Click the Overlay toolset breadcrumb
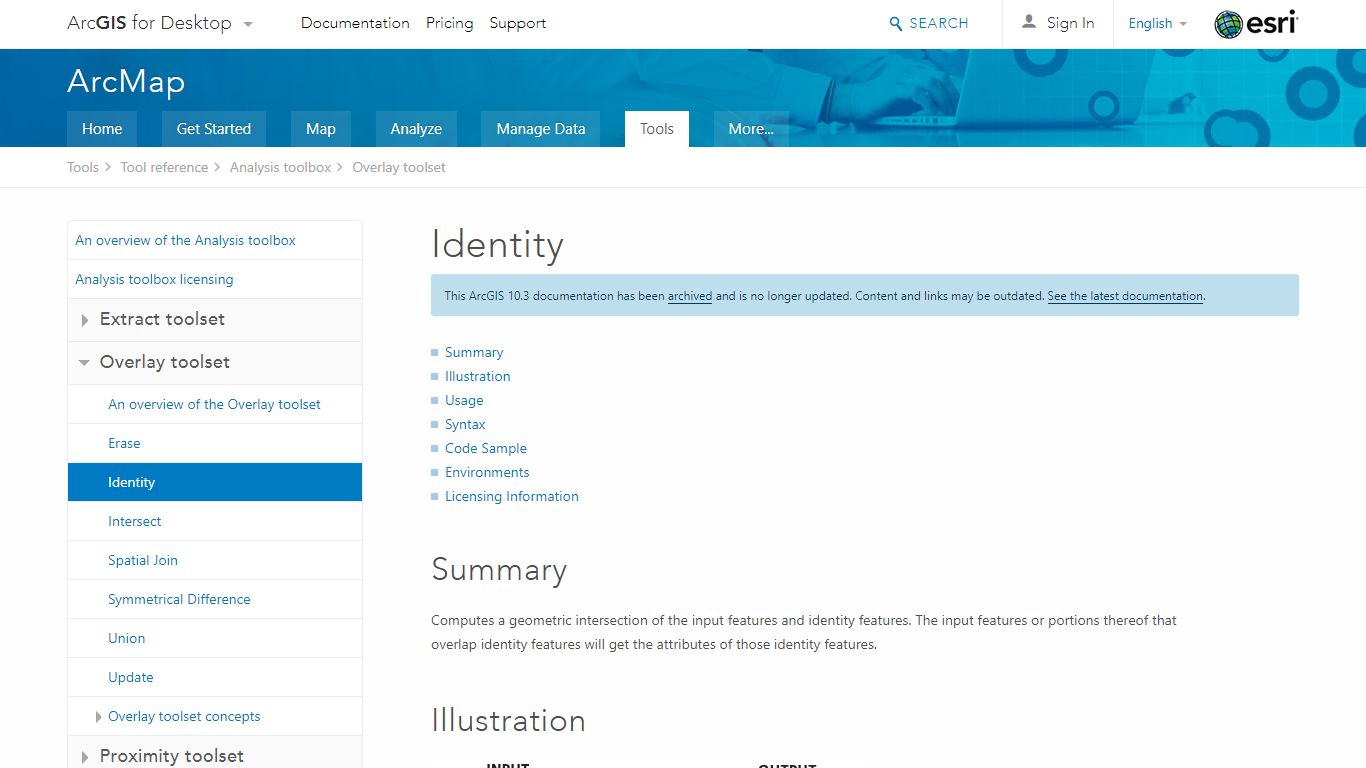1366x768 pixels. [x=399, y=167]
